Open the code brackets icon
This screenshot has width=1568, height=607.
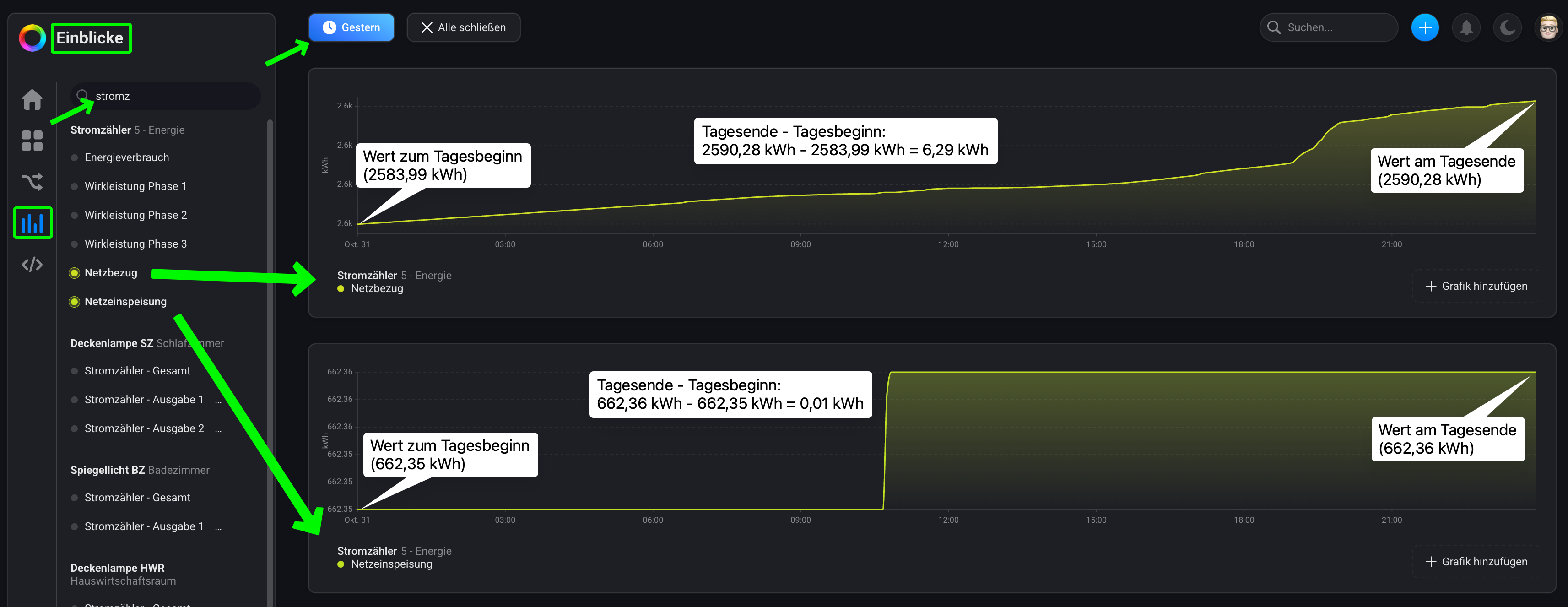pos(32,264)
